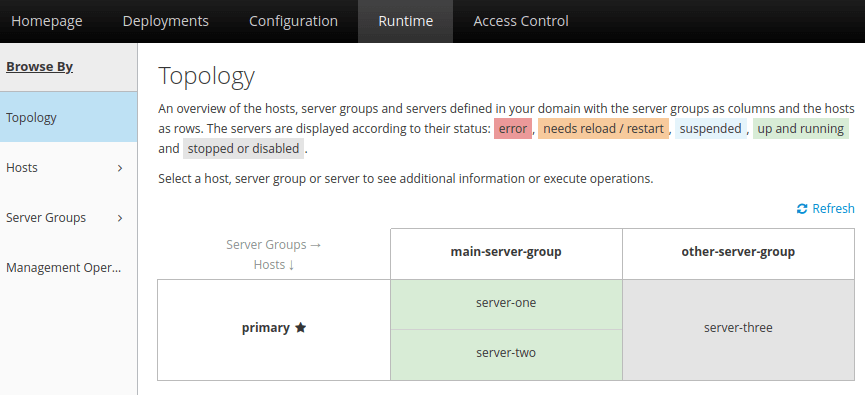Click the Hosts ↓ axis label

[x=274, y=265]
